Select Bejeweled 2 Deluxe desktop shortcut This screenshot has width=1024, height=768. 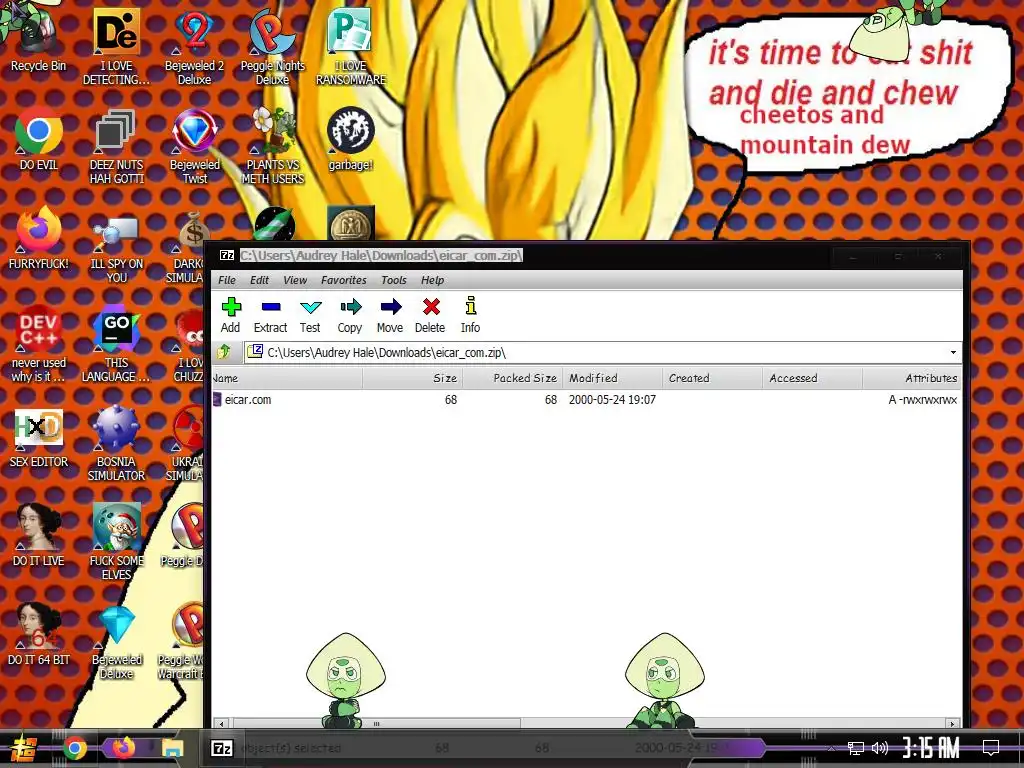(x=195, y=47)
